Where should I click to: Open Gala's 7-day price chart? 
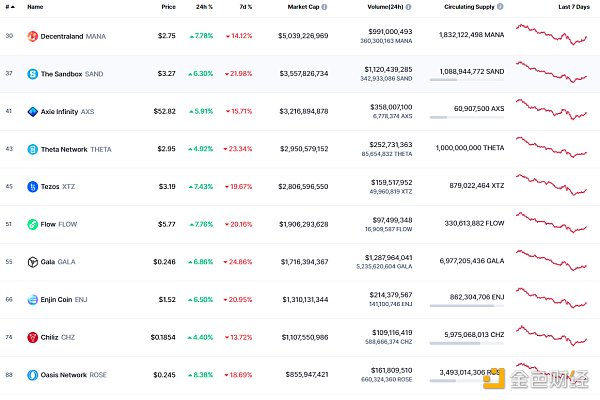(x=551, y=260)
